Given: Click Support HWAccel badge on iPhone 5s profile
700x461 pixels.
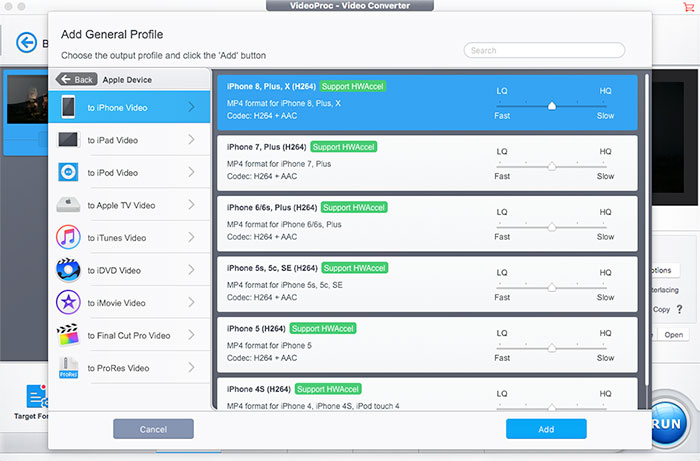Looking at the screenshot, I should 354,268.
